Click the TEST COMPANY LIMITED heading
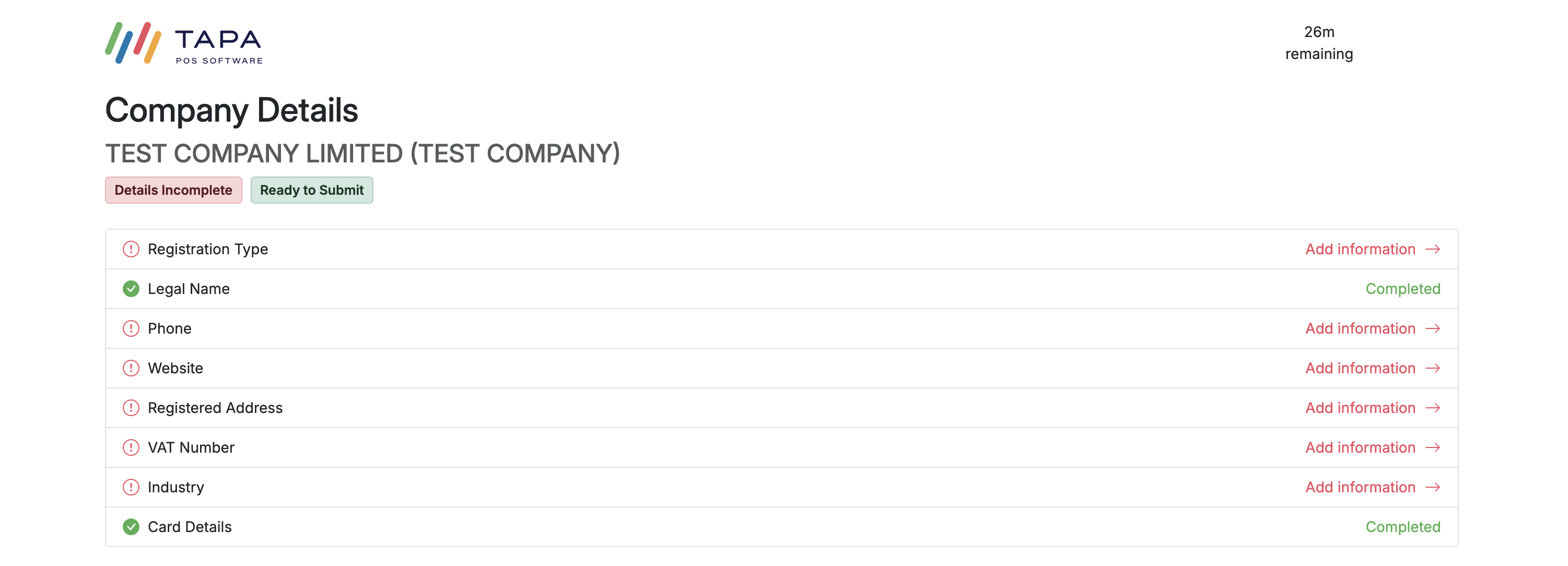The width and height of the screenshot is (1568, 566). 363,154
